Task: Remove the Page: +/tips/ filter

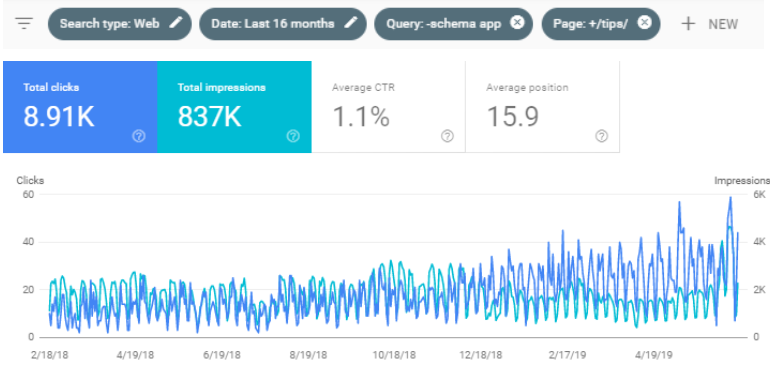Action: (645, 23)
